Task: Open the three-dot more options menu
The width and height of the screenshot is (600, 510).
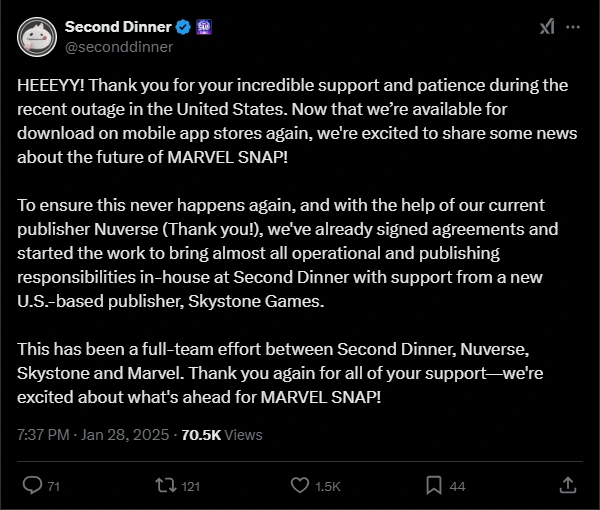Action: coord(572,27)
